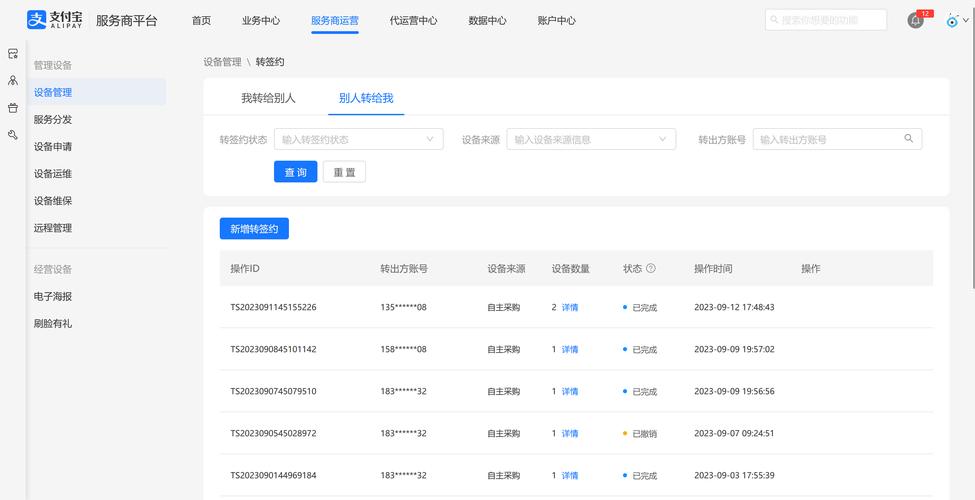The width and height of the screenshot is (975, 500).
Task: Click timestamp 2023-09-07 09:24:51
Action: pyautogui.click(x=734, y=433)
